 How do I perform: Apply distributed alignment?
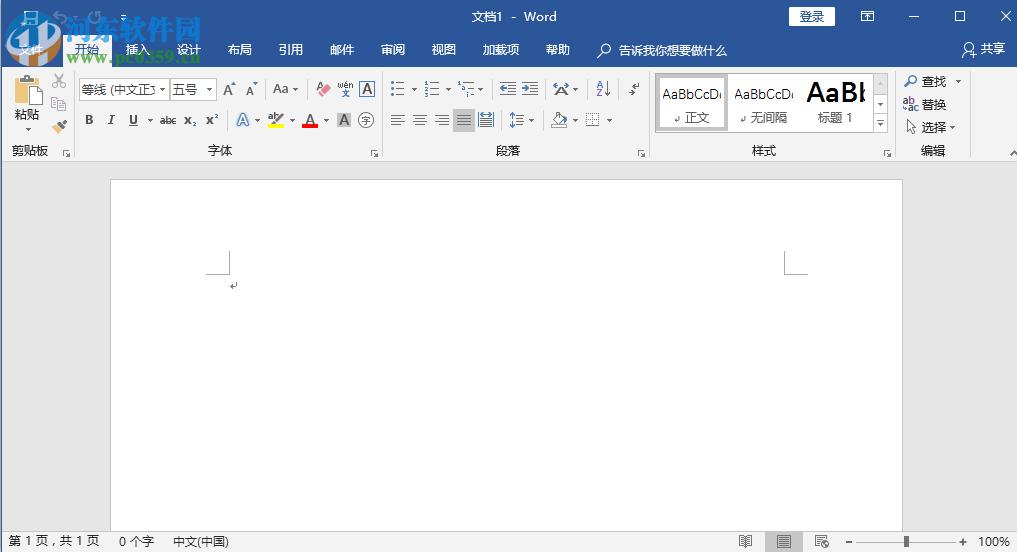coord(486,120)
